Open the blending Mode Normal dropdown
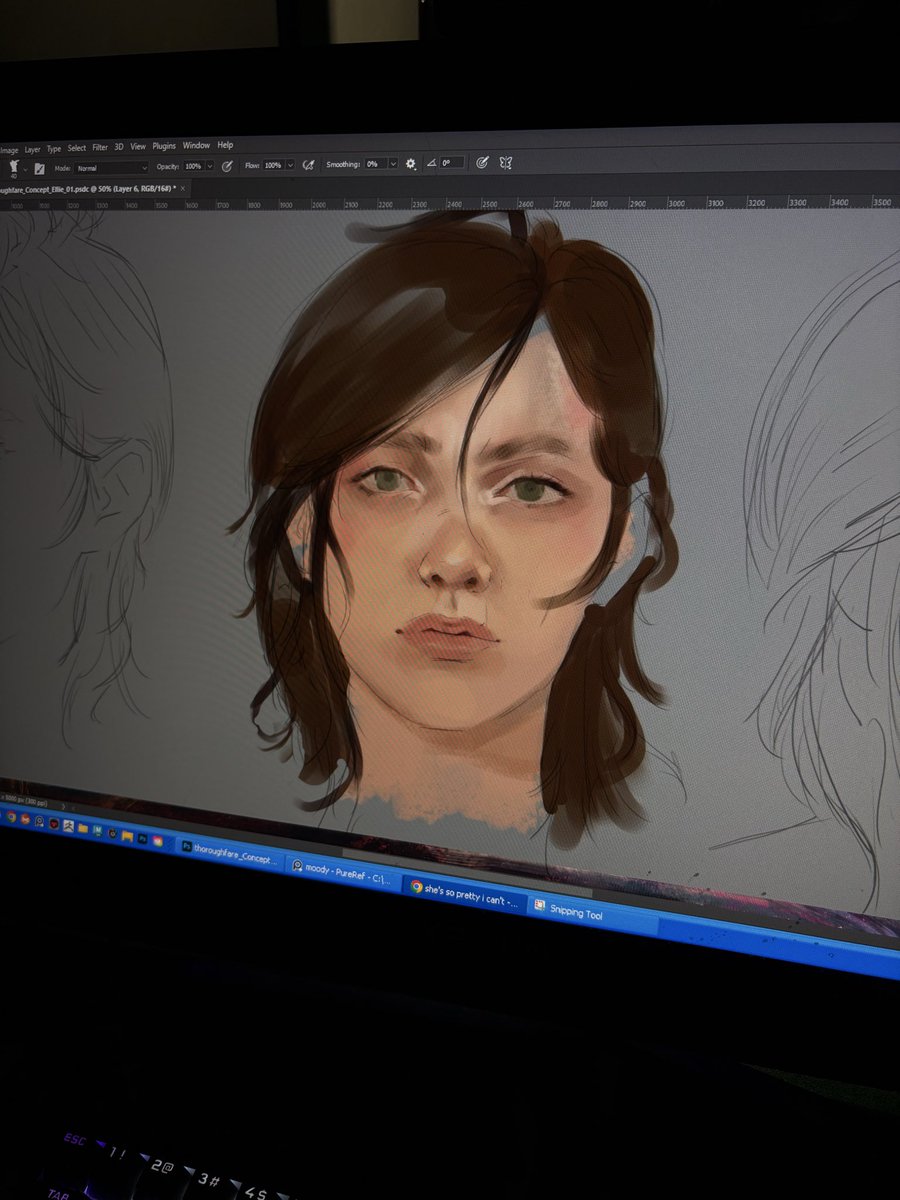This screenshot has height=1200, width=900. [111, 168]
